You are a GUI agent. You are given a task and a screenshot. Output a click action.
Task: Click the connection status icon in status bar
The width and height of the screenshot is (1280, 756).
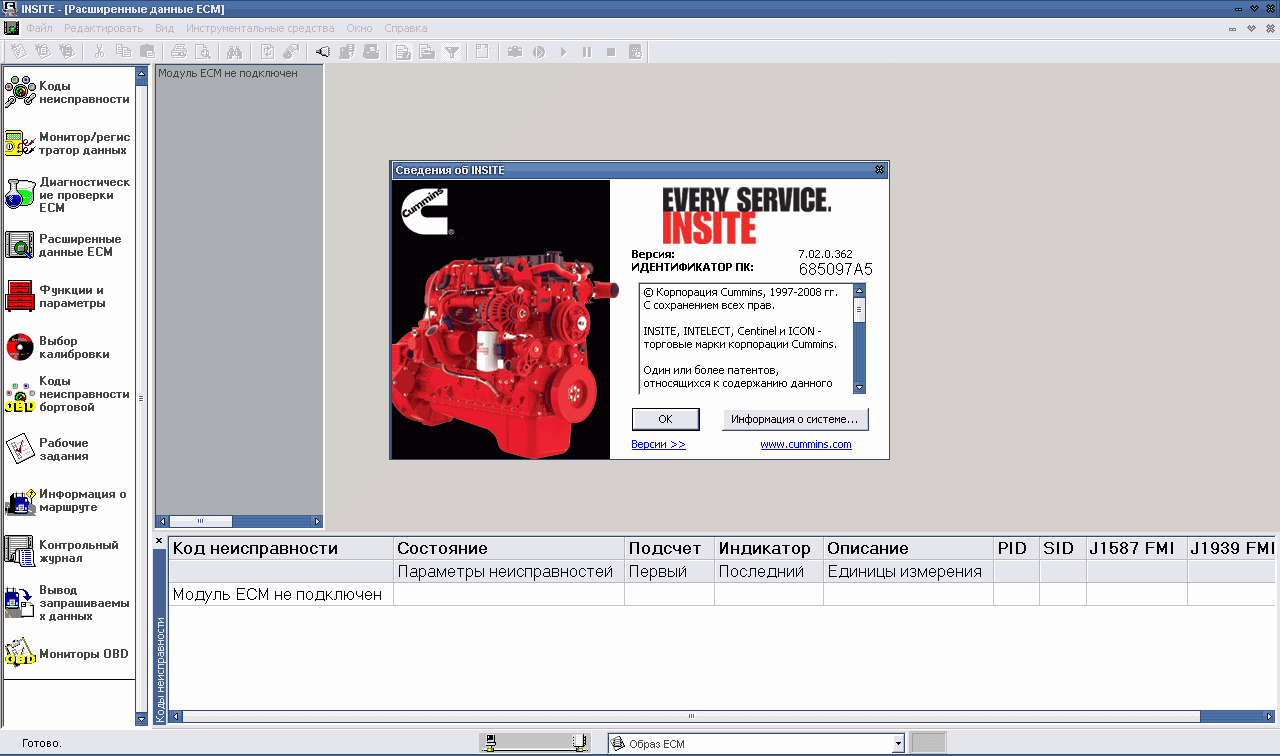click(x=535, y=743)
